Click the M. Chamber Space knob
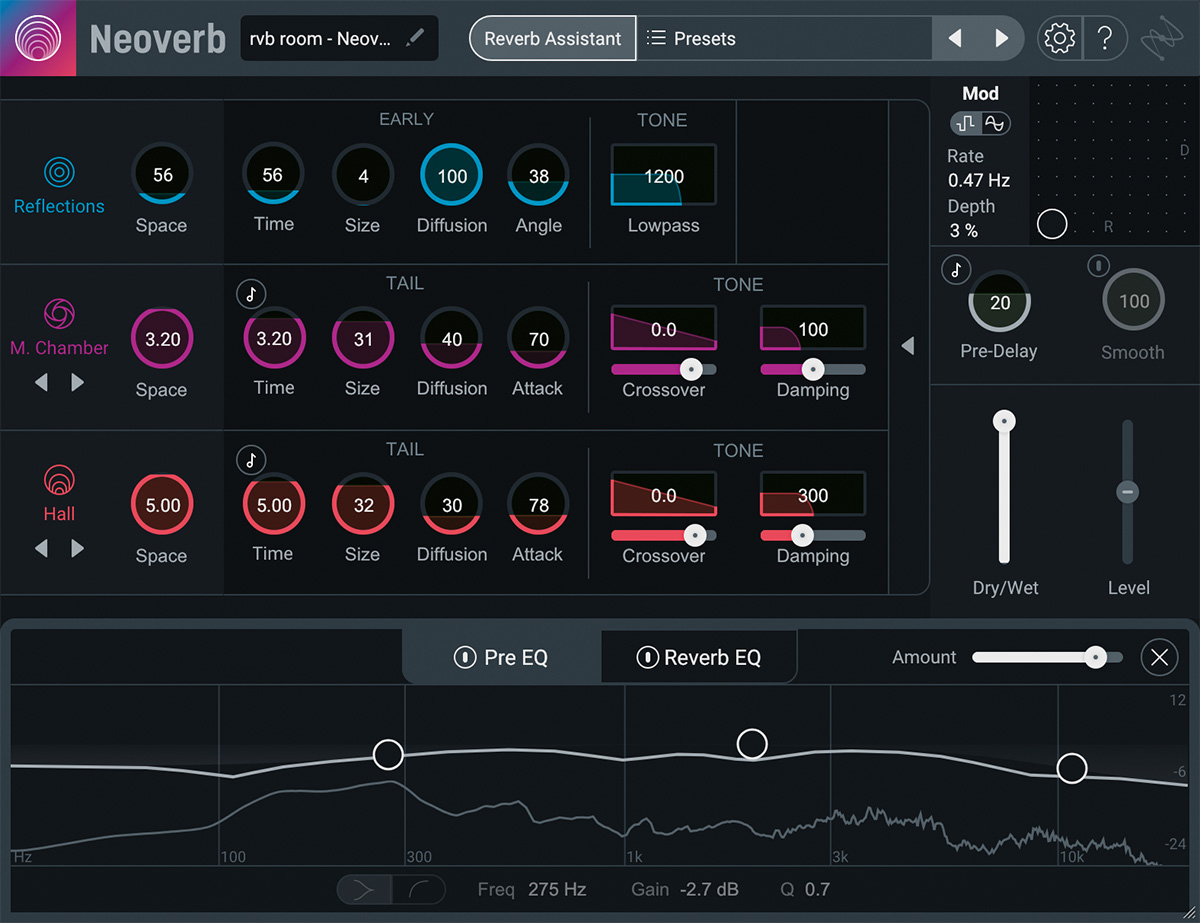The image size is (1200, 923). pyautogui.click(x=162, y=339)
